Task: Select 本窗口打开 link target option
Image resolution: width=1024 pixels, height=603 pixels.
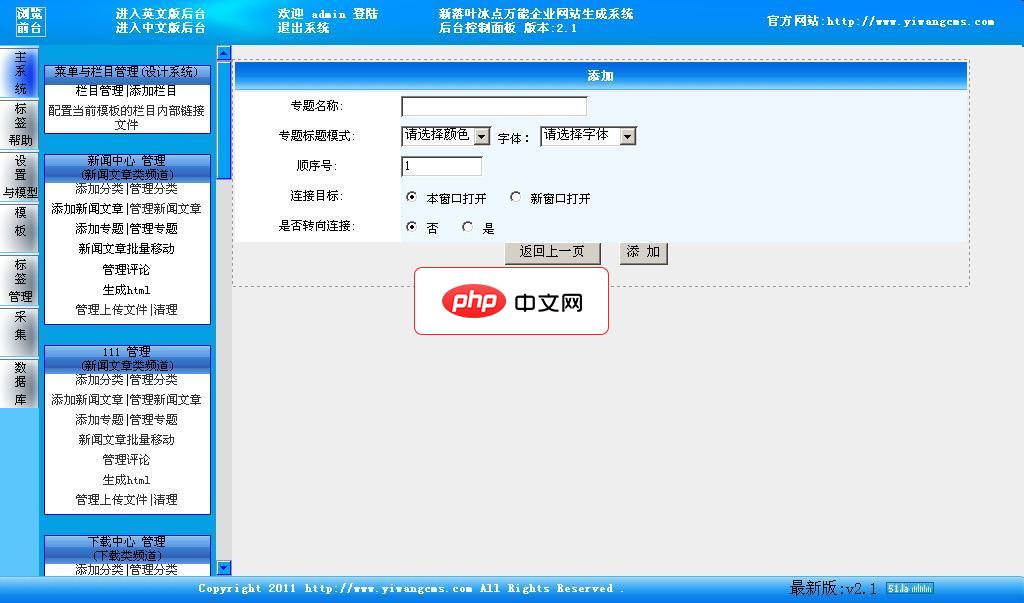Action: tap(409, 197)
